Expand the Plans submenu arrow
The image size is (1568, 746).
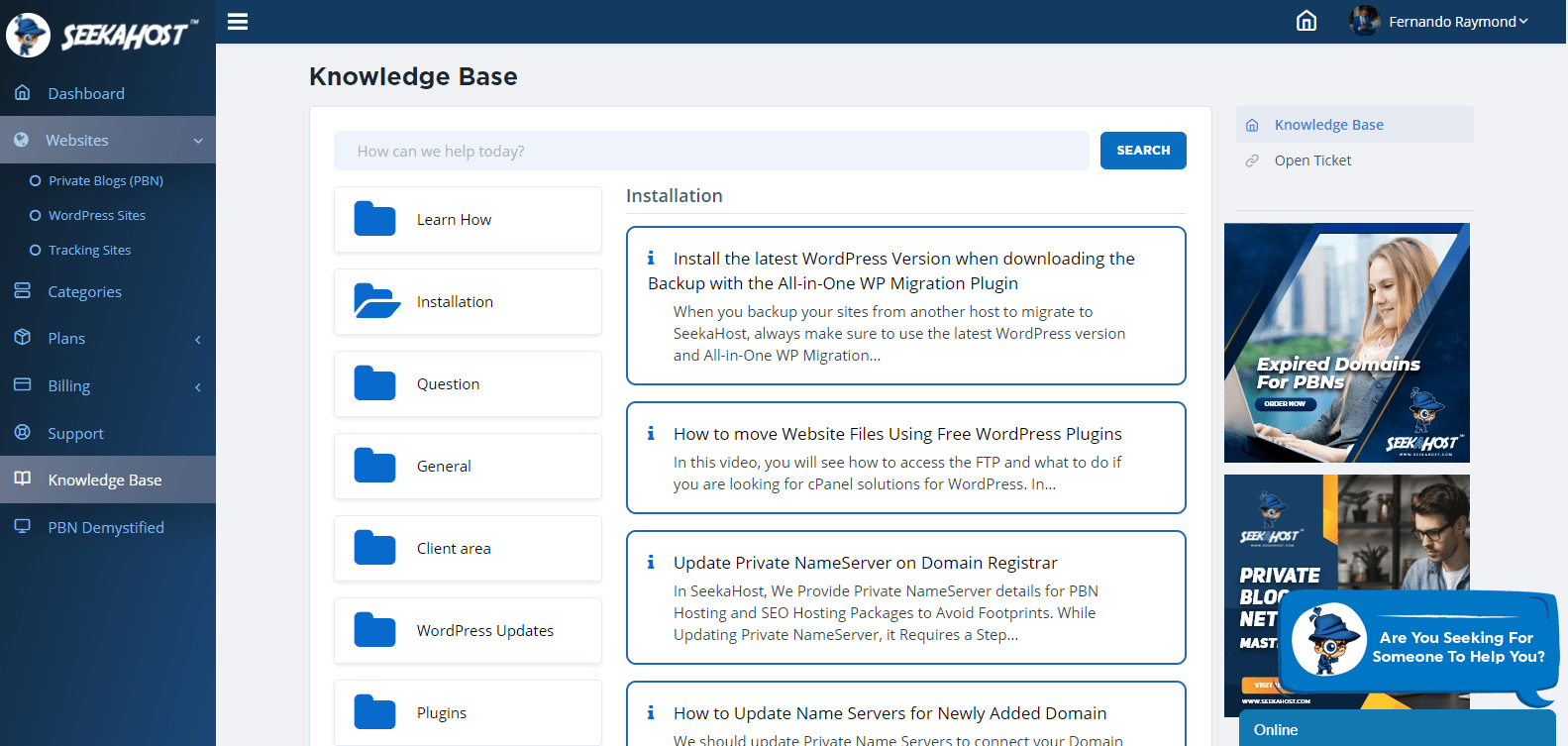click(x=198, y=339)
